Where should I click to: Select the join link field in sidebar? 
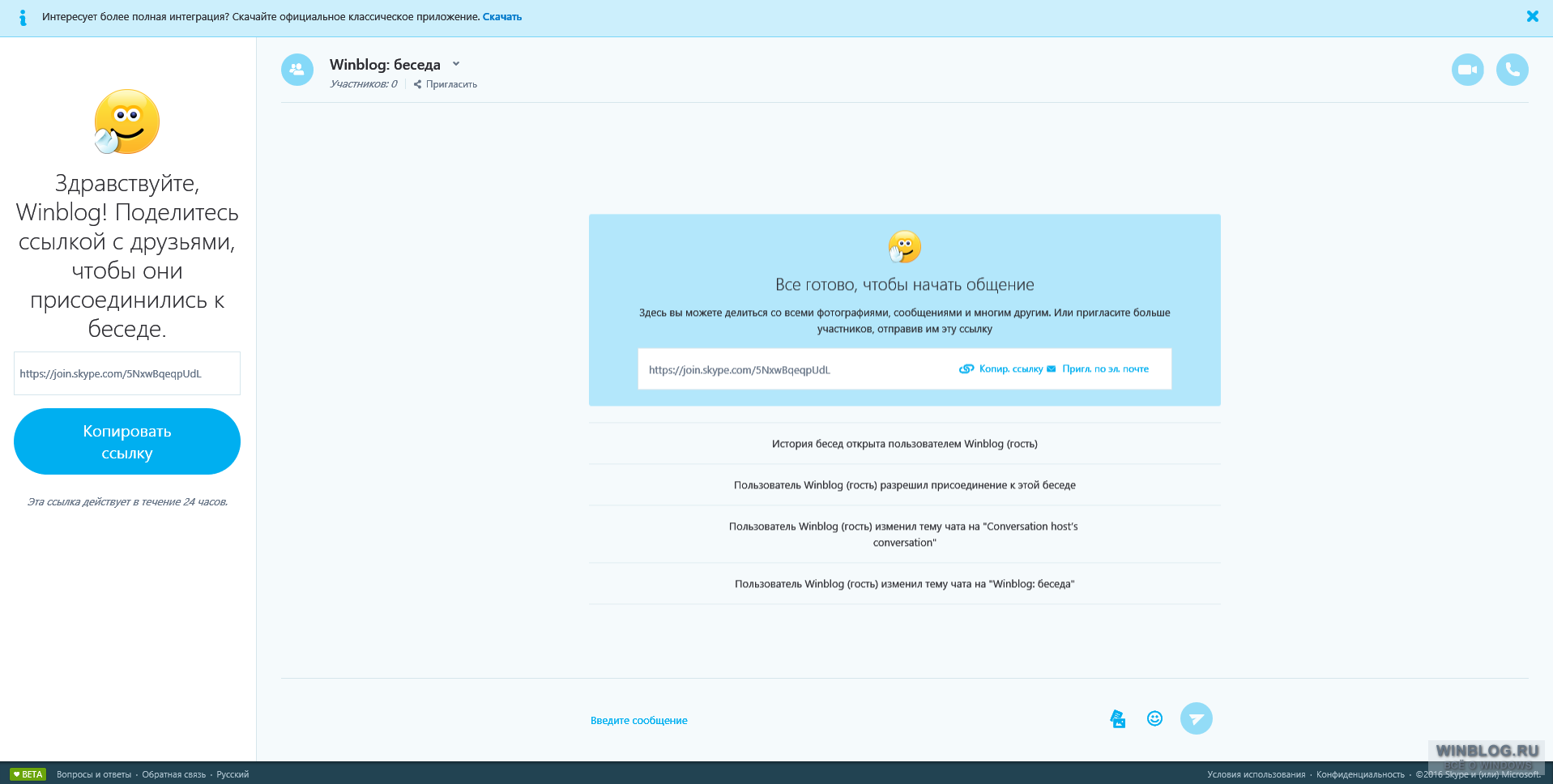tap(127, 373)
